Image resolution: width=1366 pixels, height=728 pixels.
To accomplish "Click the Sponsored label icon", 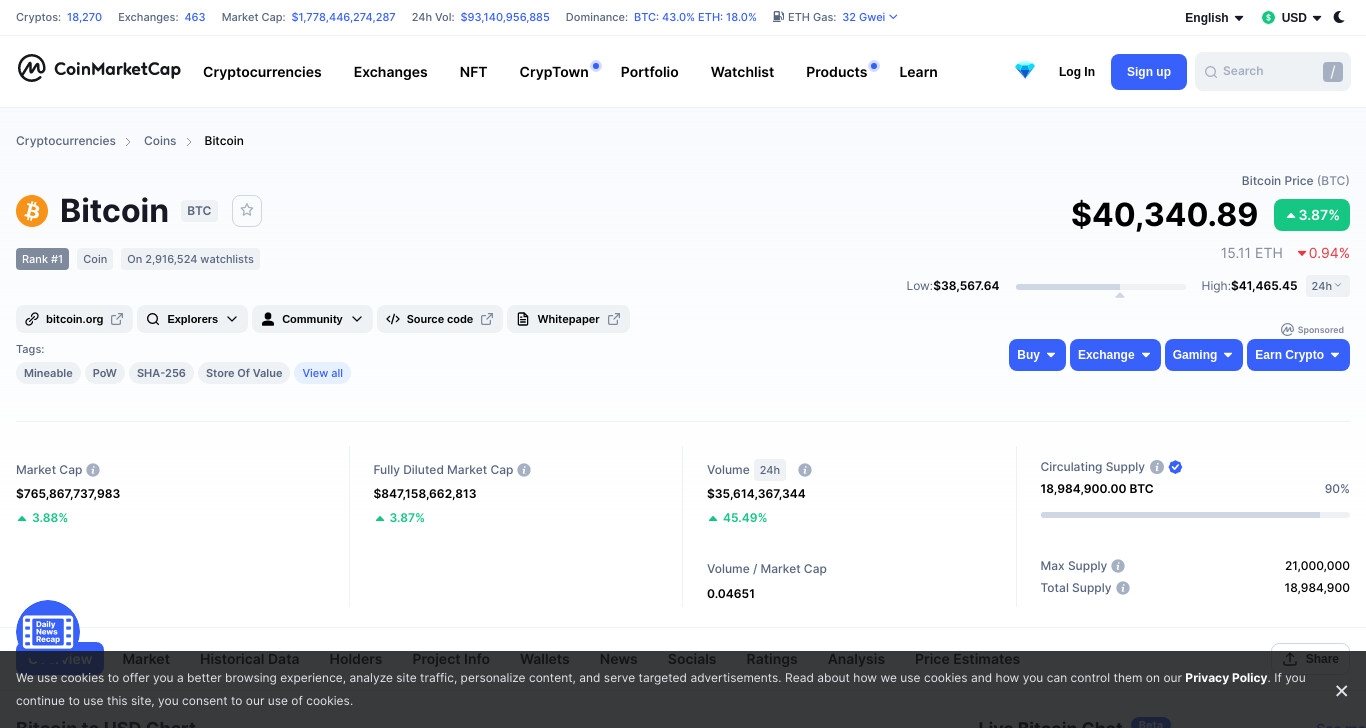I will tap(1287, 330).
